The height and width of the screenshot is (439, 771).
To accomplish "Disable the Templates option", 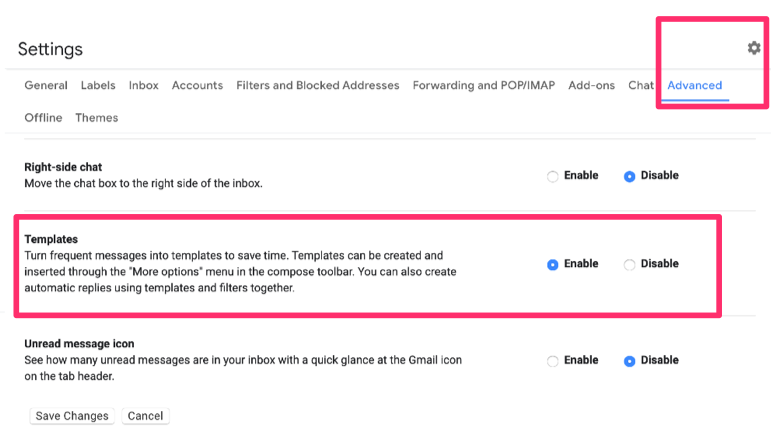I will [629, 264].
